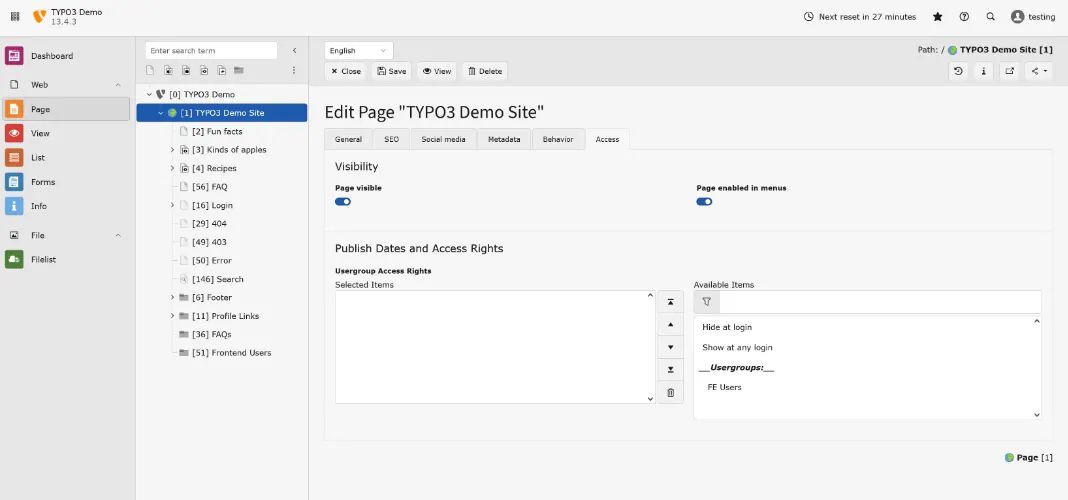Viewport: 1068px width, 500px height.
Task: Focus the Available Items filter field
Action: [x=879, y=302]
